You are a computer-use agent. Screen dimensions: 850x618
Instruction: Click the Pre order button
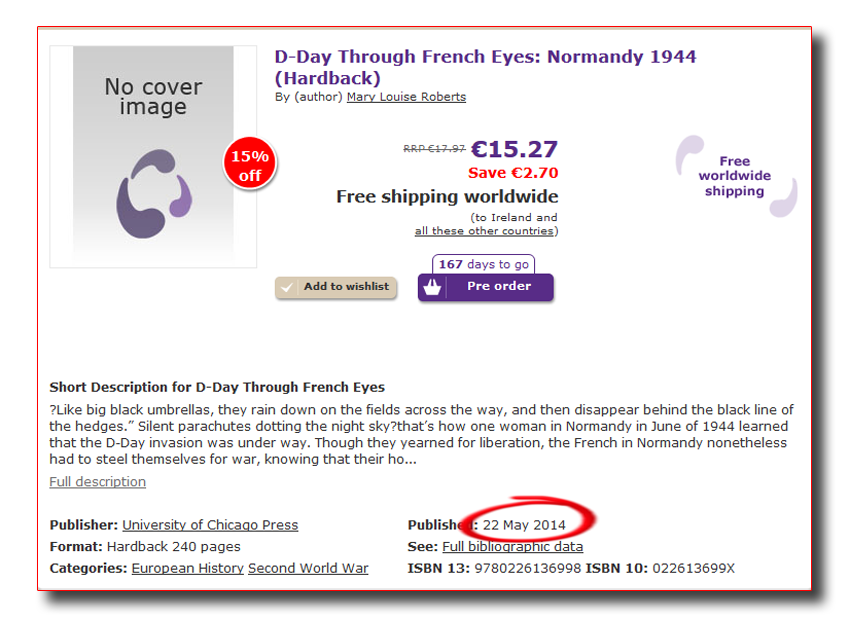pyautogui.click(x=486, y=287)
